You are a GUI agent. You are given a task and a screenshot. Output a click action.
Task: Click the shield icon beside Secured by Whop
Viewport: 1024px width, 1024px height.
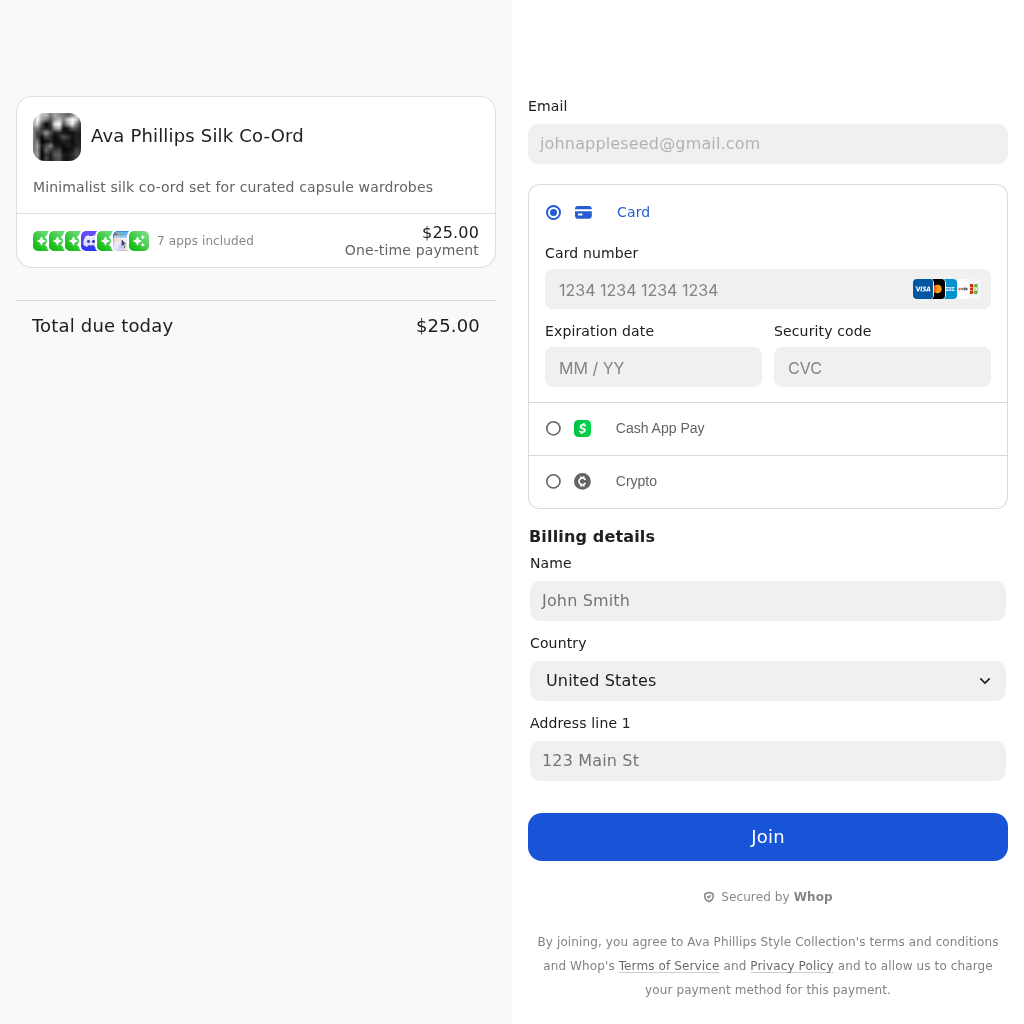(x=709, y=897)
